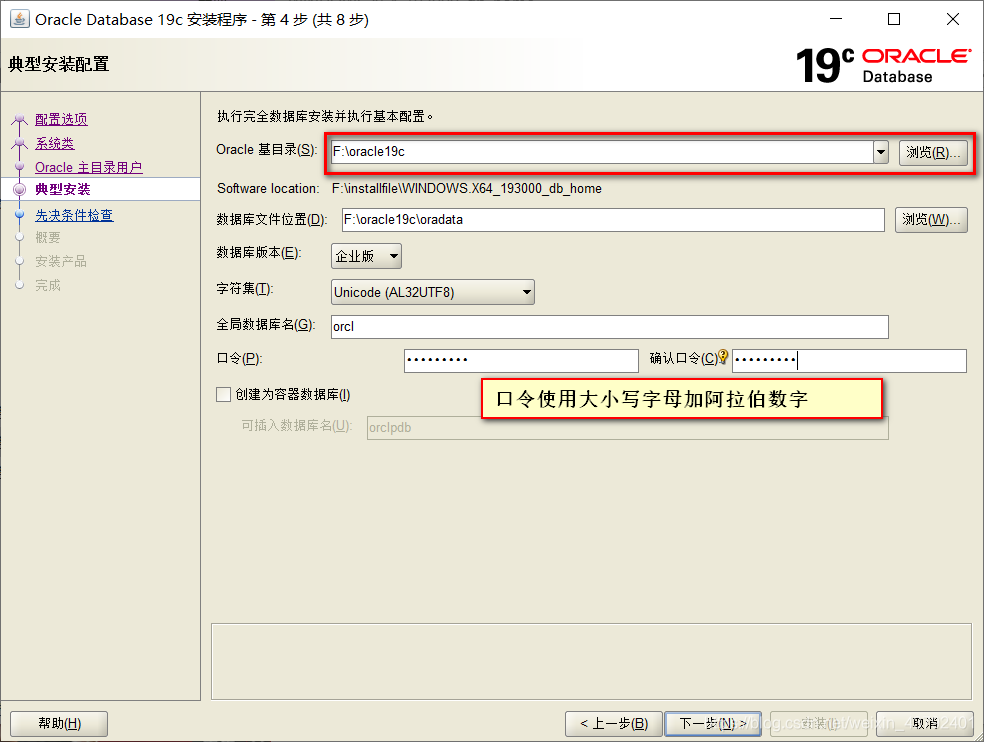Screen dimensions: 984x742
Task: Click the password hint lightbulb icon
Action: coord(723,357)
